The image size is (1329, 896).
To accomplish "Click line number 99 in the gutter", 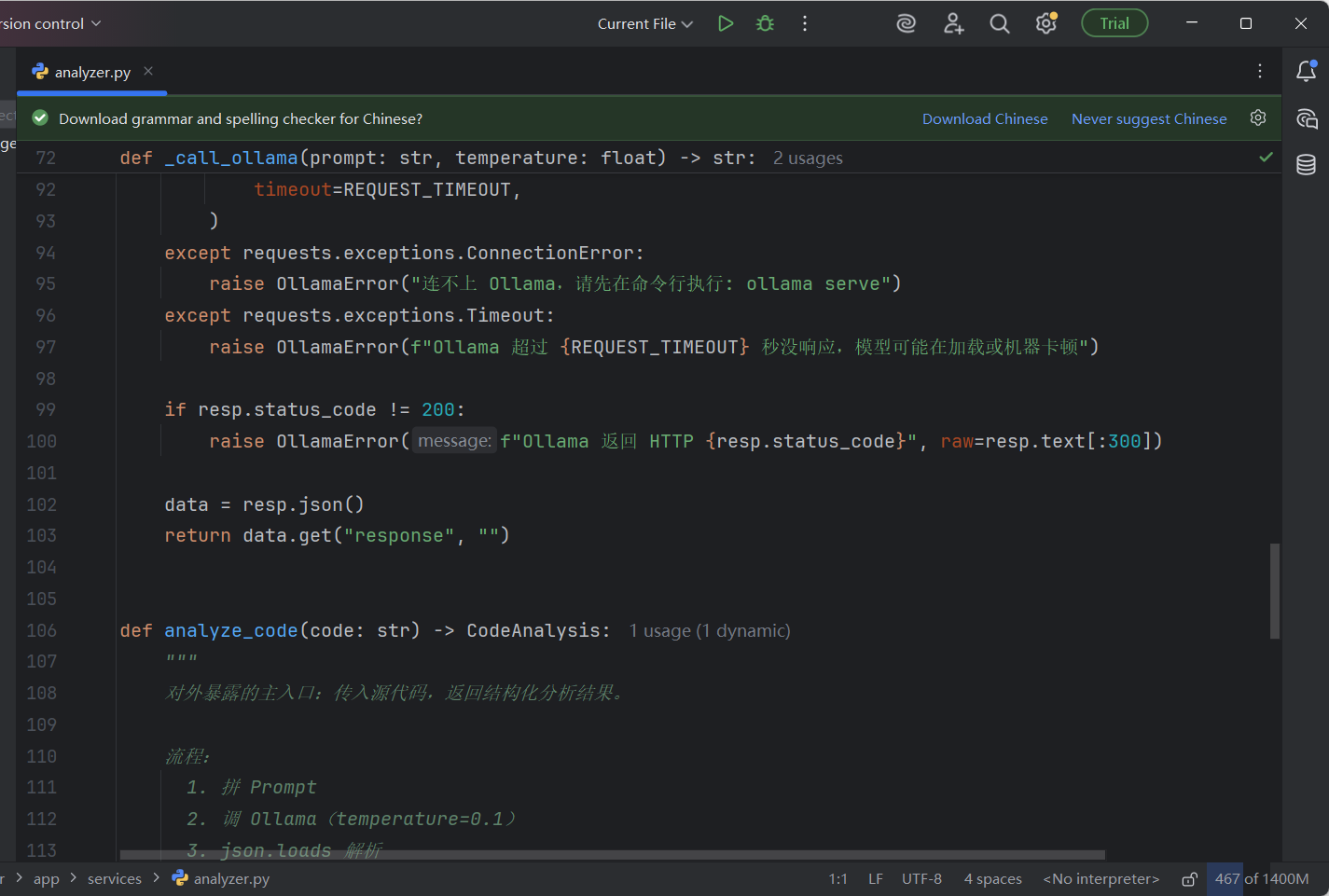I will coord(45,409).
